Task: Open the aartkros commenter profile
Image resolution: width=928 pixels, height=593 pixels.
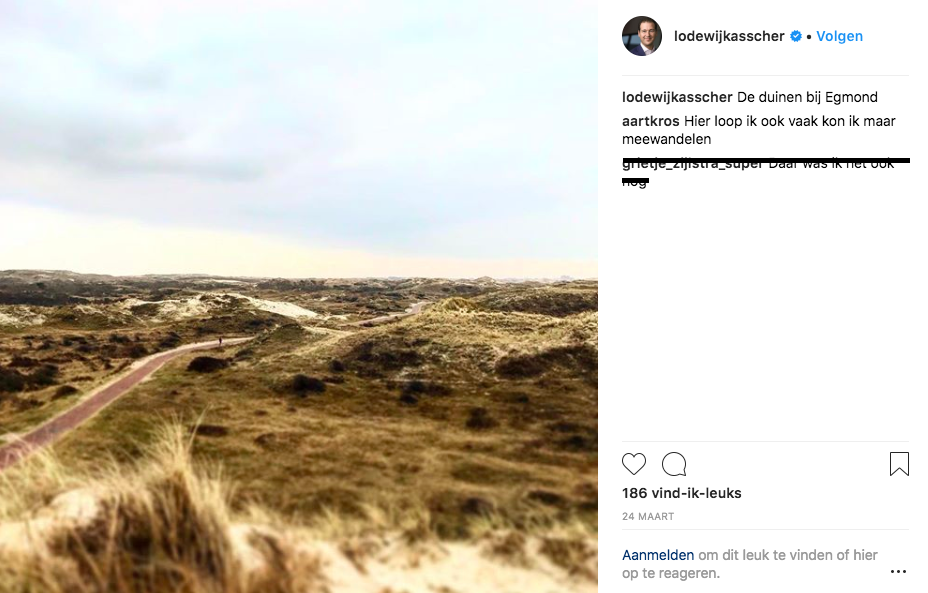Action: point(651,121)
